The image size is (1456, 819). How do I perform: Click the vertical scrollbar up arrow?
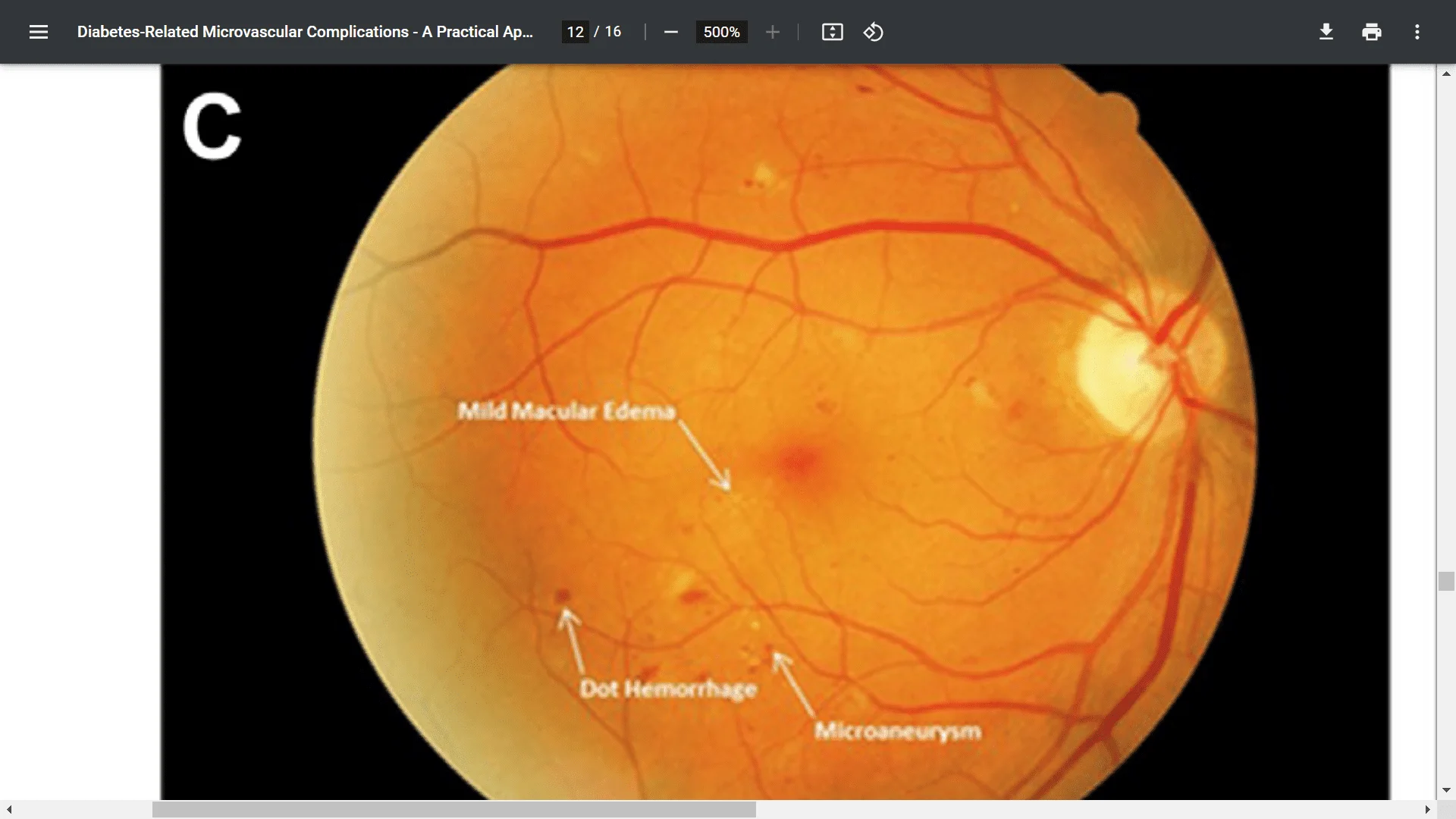1446,74
